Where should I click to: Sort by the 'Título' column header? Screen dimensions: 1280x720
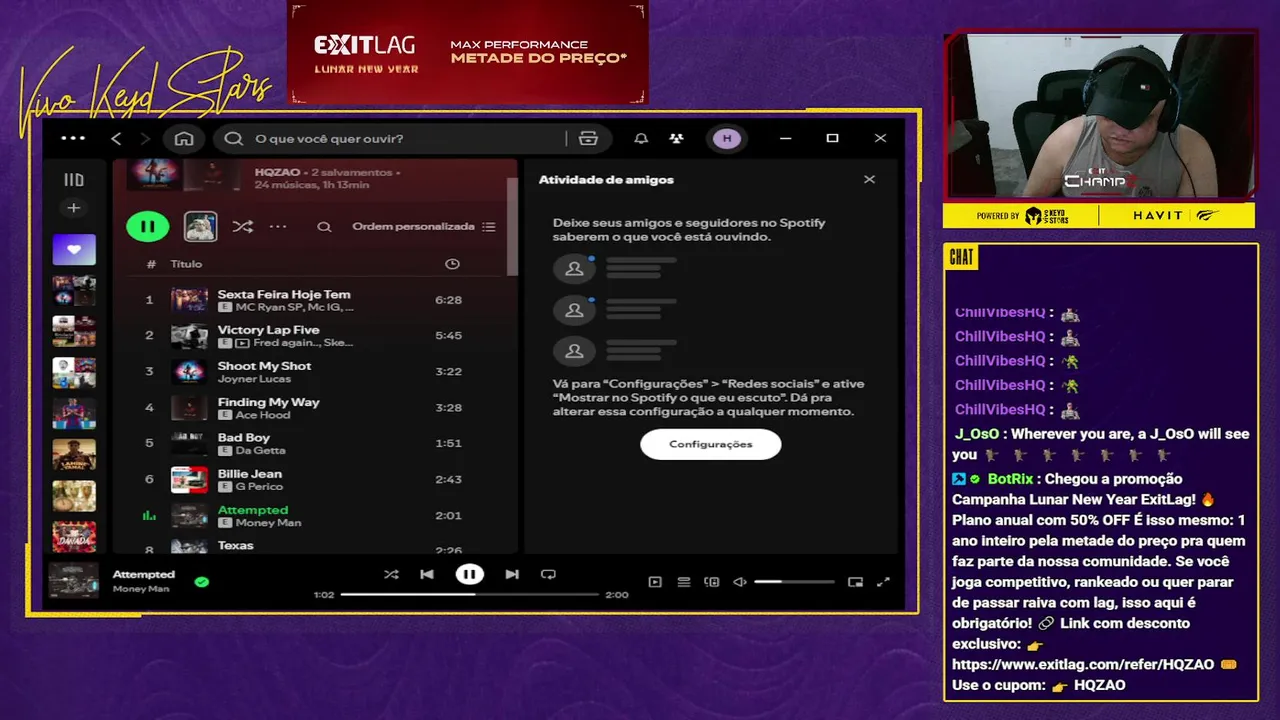click(186, 264)
